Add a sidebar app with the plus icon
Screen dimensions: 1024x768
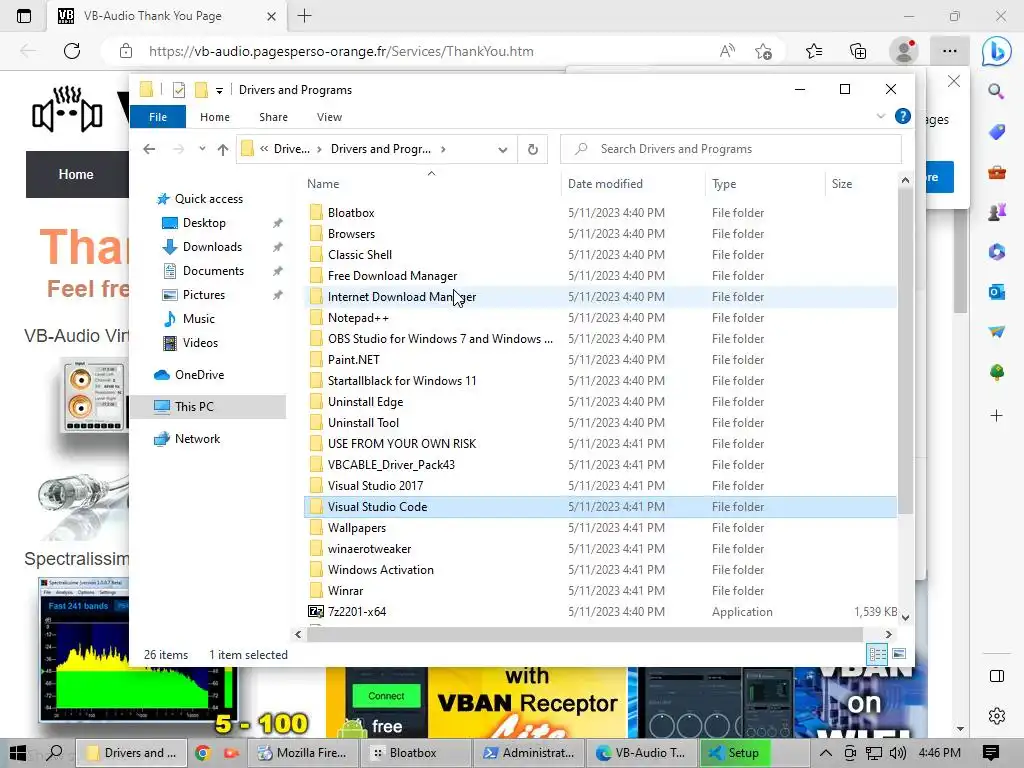click(x=997, y=415)
